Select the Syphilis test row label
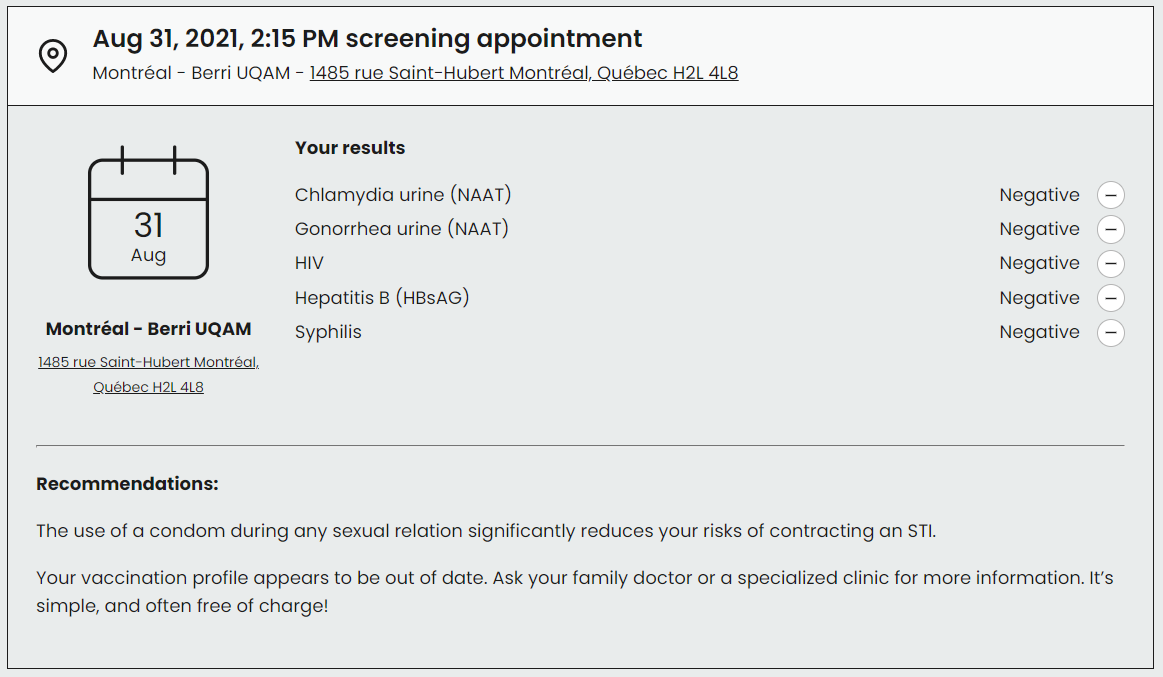This screenshot has width=1163, height=677. 328,332
